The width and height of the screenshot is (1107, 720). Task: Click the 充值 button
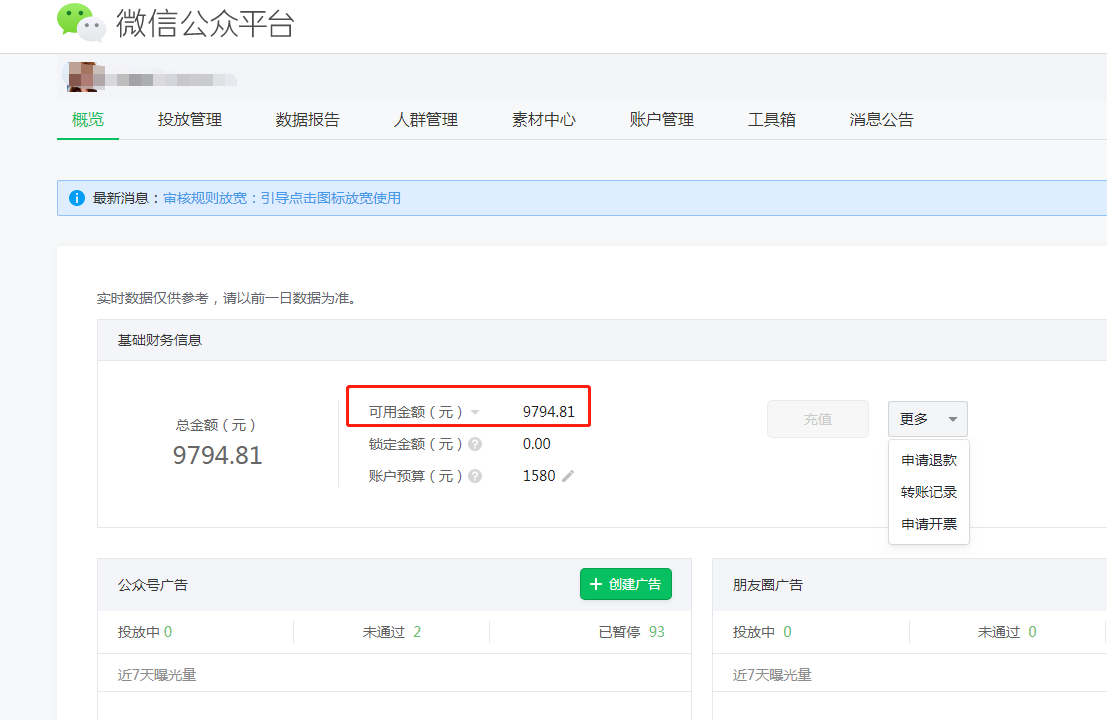pyautogui.click(x=818, y=419)
